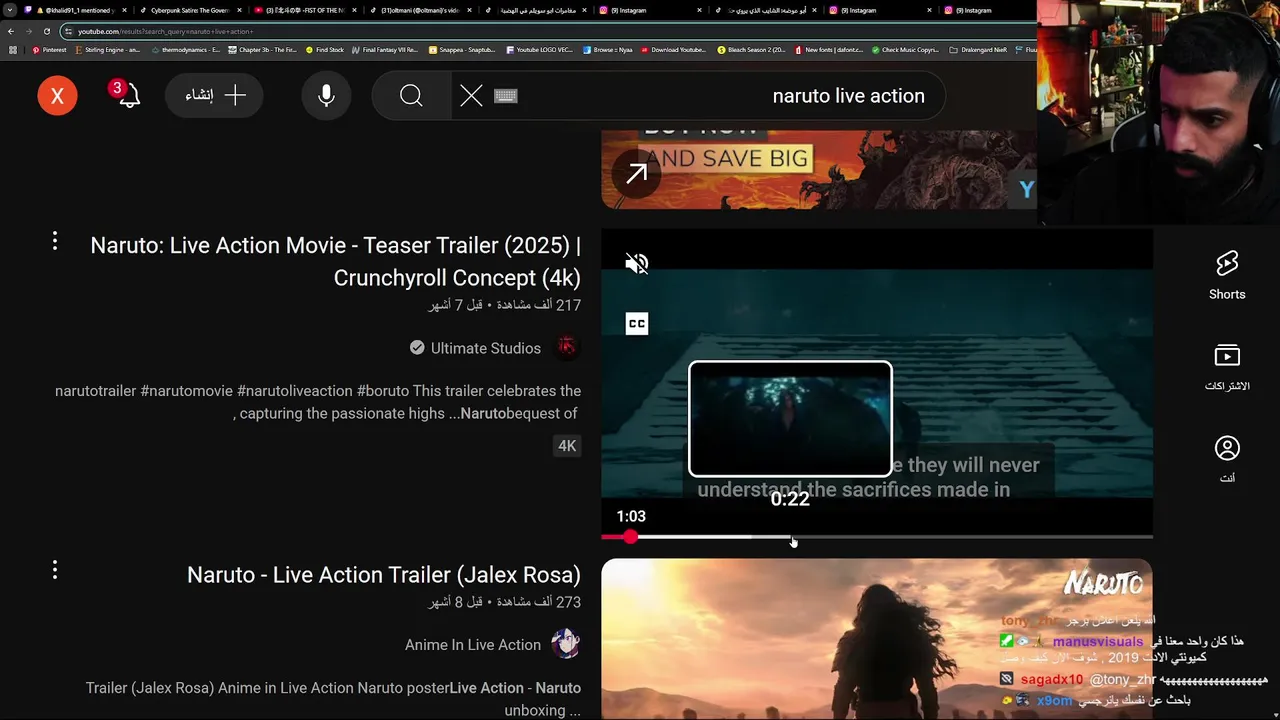
Task: Click the seek preview thumbnail frame
Action: (x=790, y=419)
